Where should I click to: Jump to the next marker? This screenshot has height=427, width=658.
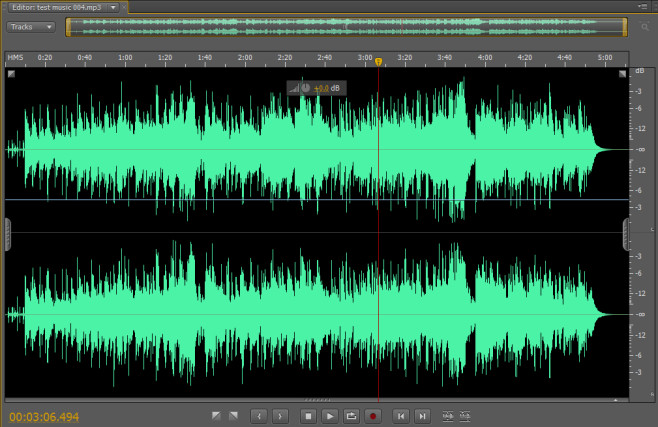[x=422, y=416]
